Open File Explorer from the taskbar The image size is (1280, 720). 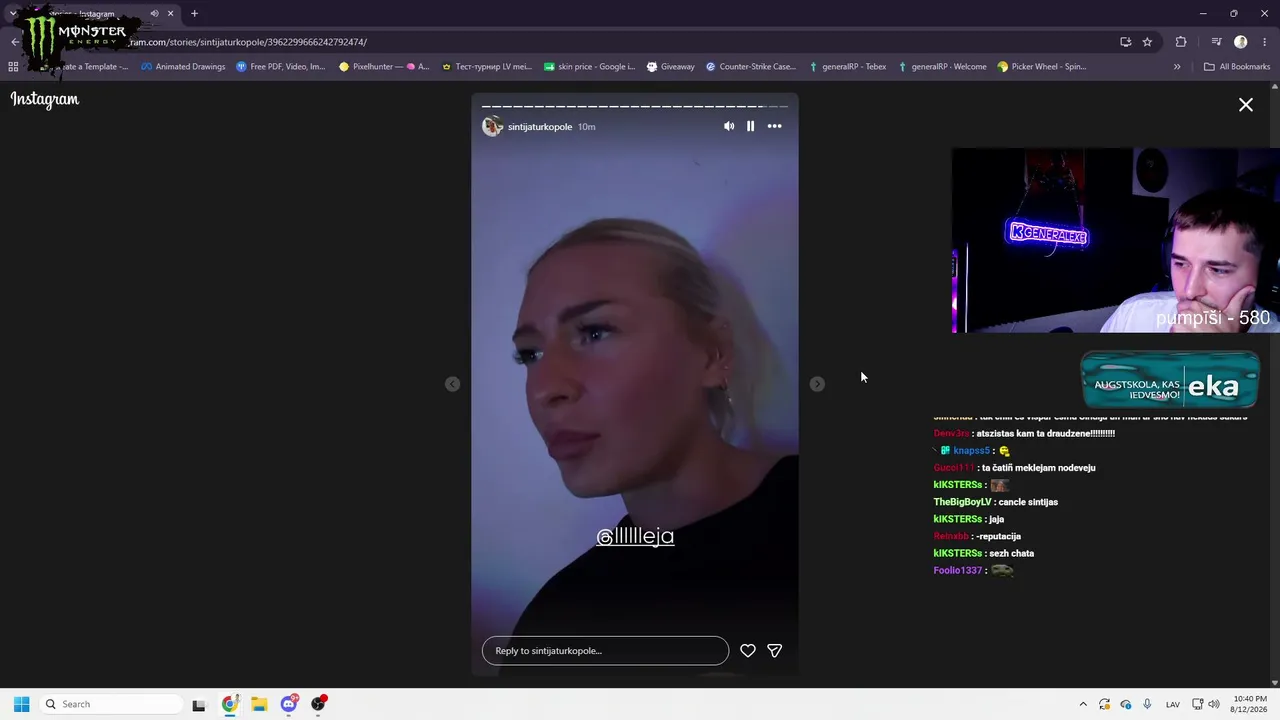click(x=259, y=704)
